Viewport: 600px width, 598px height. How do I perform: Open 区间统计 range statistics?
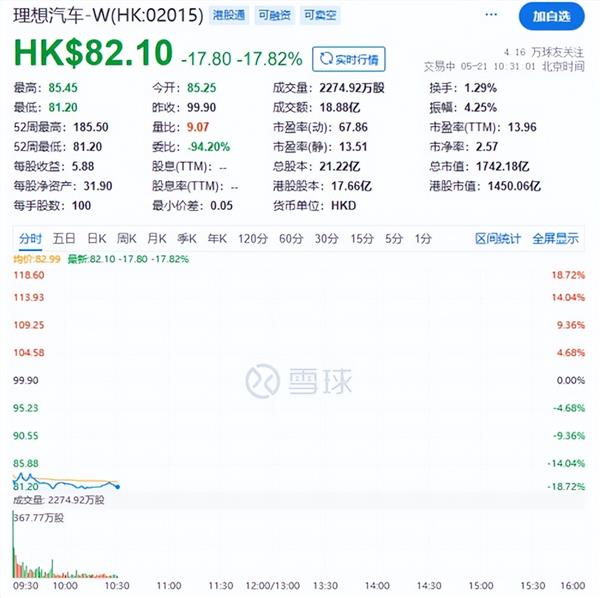tap(498, 238)
